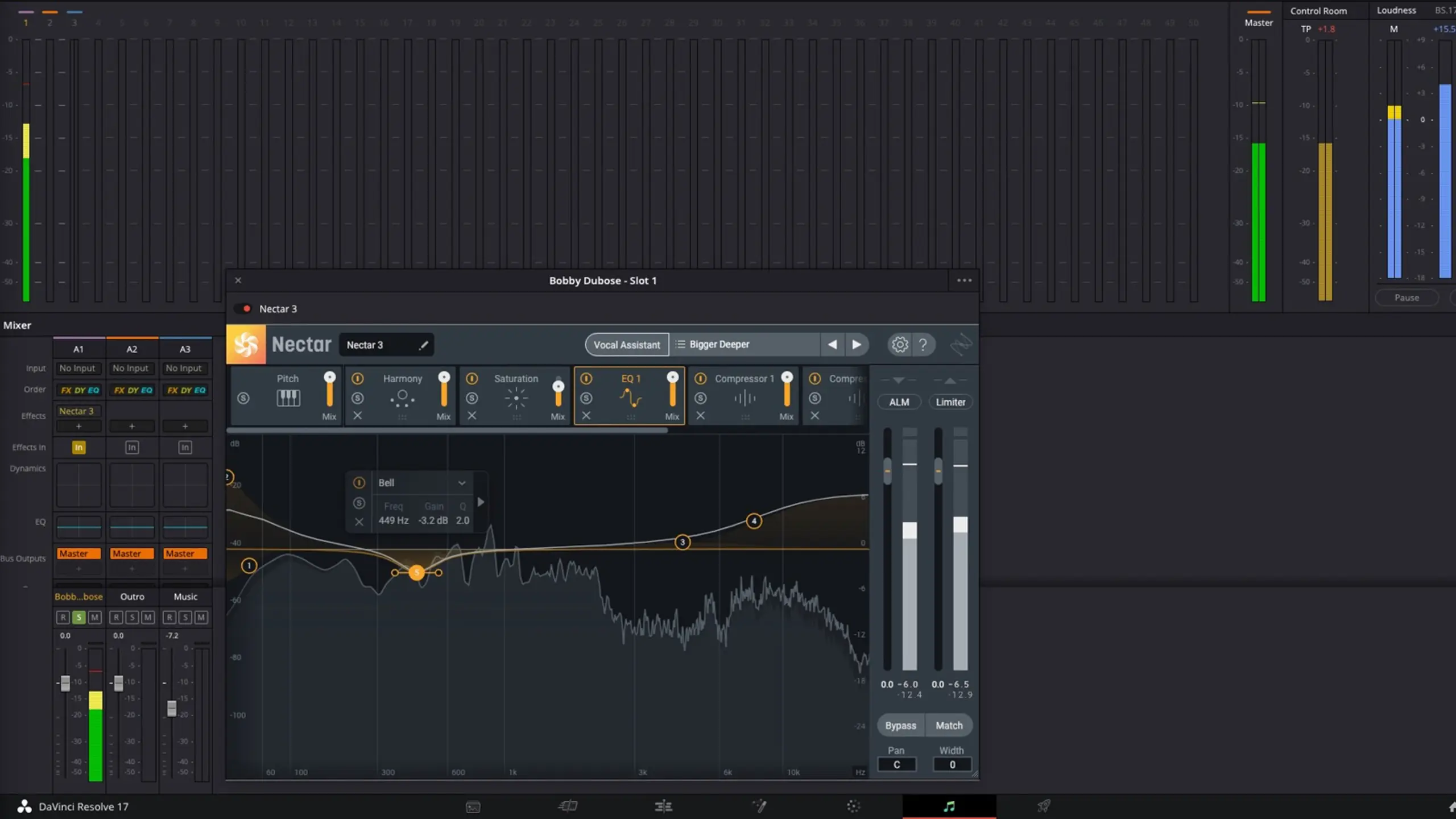Open Nectar help with the question mark icon
The image size is (1456, 819).
click(923, 345)
